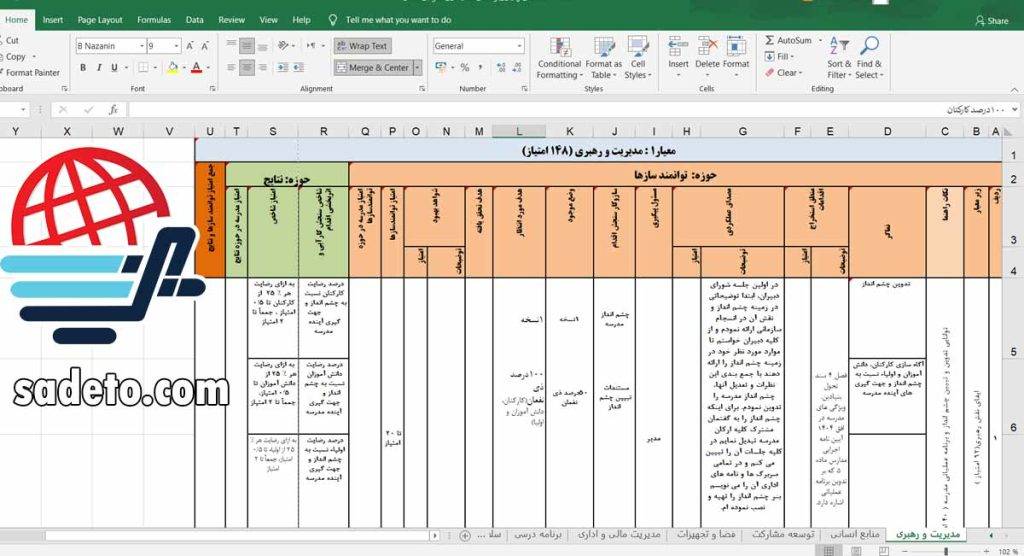Apply Percent Style
This screenshot has height=556, width=1024.
click(464, 67)
